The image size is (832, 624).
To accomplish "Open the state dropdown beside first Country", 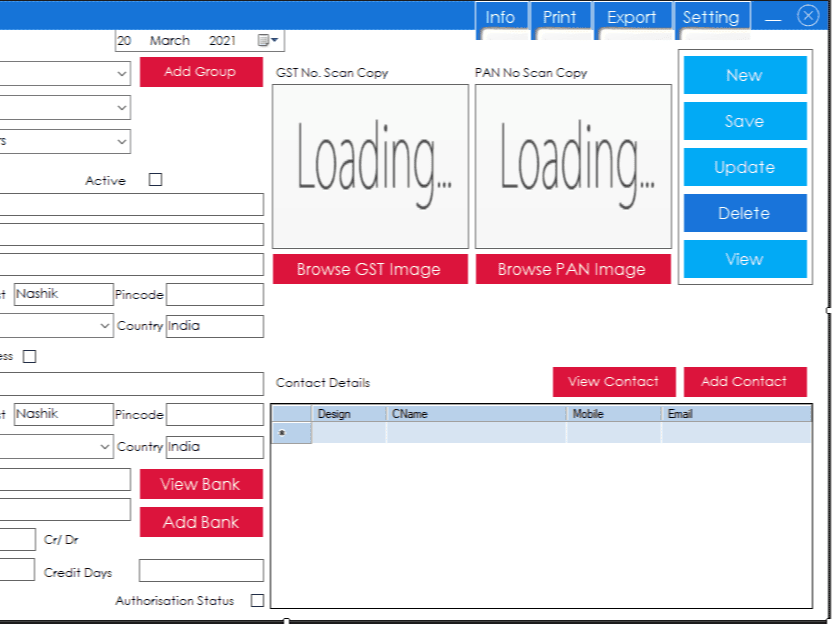I will coord(105,326).
